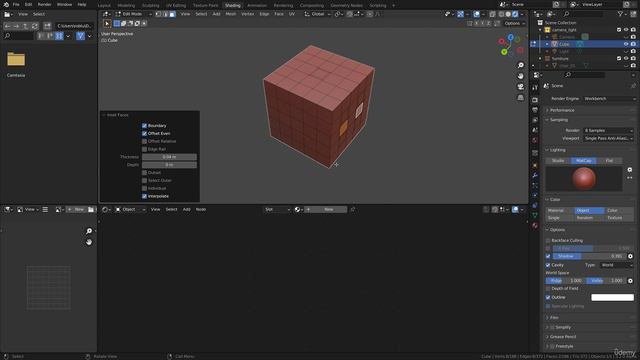The image size is (640, 360).
Task: Open Output properties tab icon
Action: pos(535,110)
